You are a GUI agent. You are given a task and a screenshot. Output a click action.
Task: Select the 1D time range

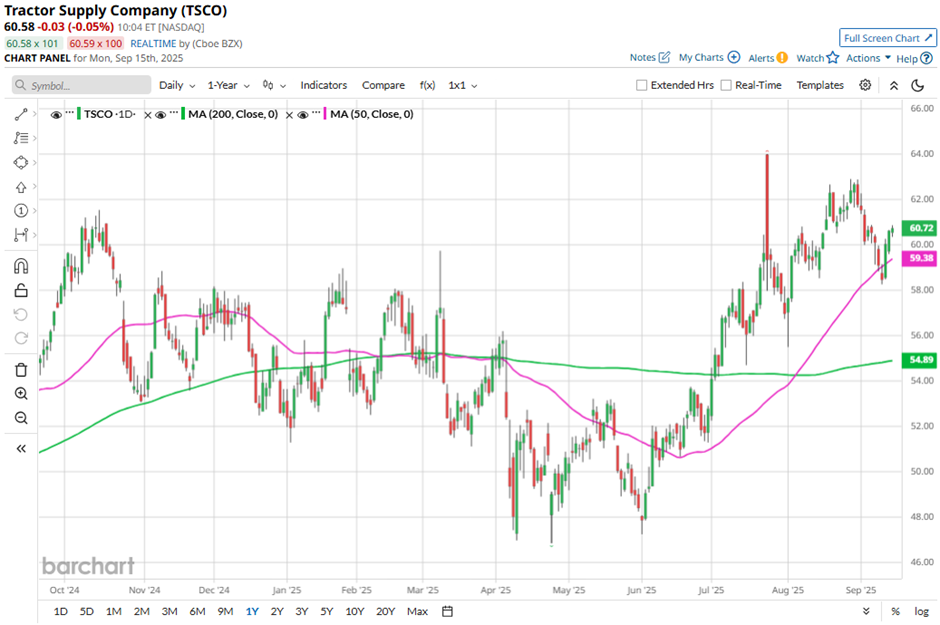pos(61,611)
